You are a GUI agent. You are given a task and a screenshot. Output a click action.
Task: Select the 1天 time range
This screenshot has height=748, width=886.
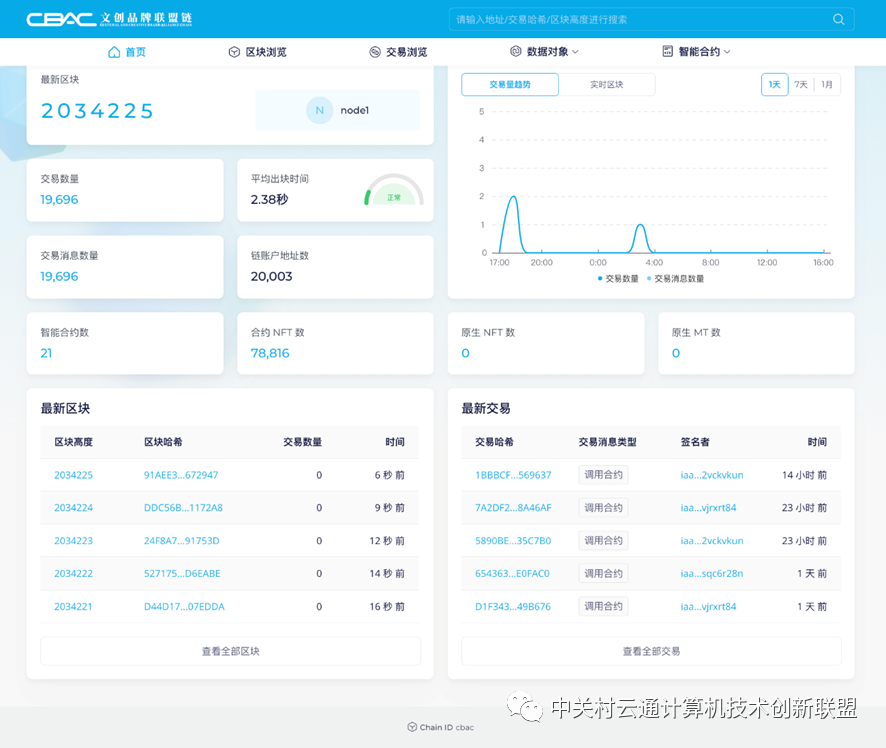[774, 85]
